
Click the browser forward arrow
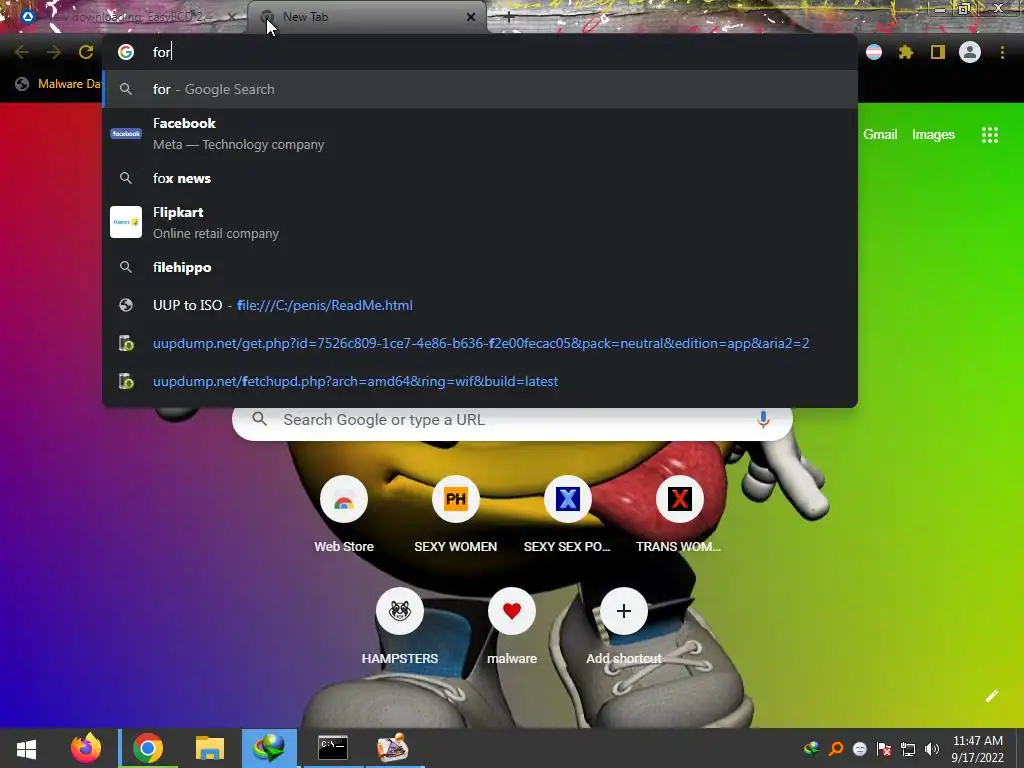click(54, 52)
